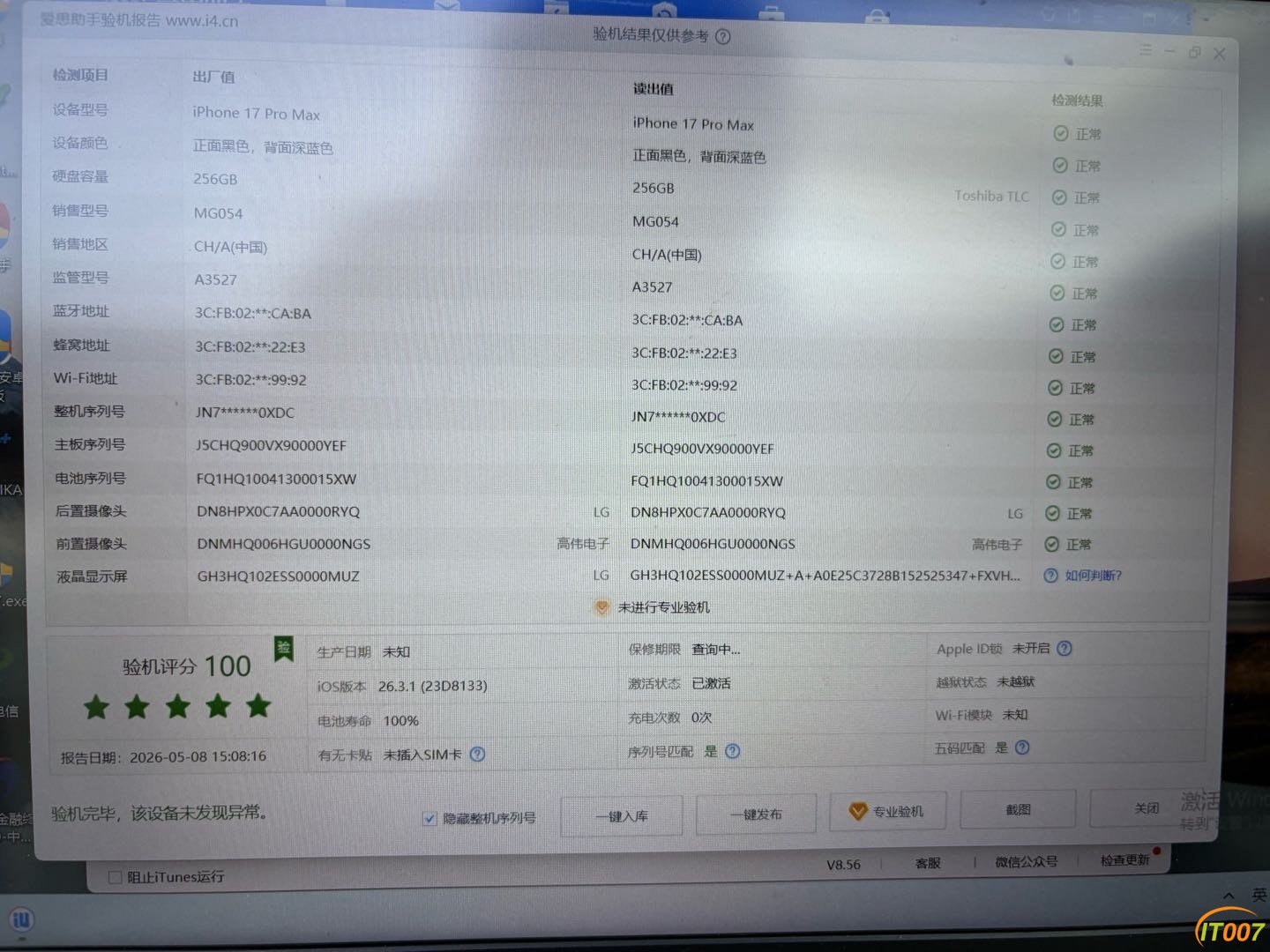Click the 验机评分 100 score
Viewport: 1270px width, 952px height.
pos(187,666)
